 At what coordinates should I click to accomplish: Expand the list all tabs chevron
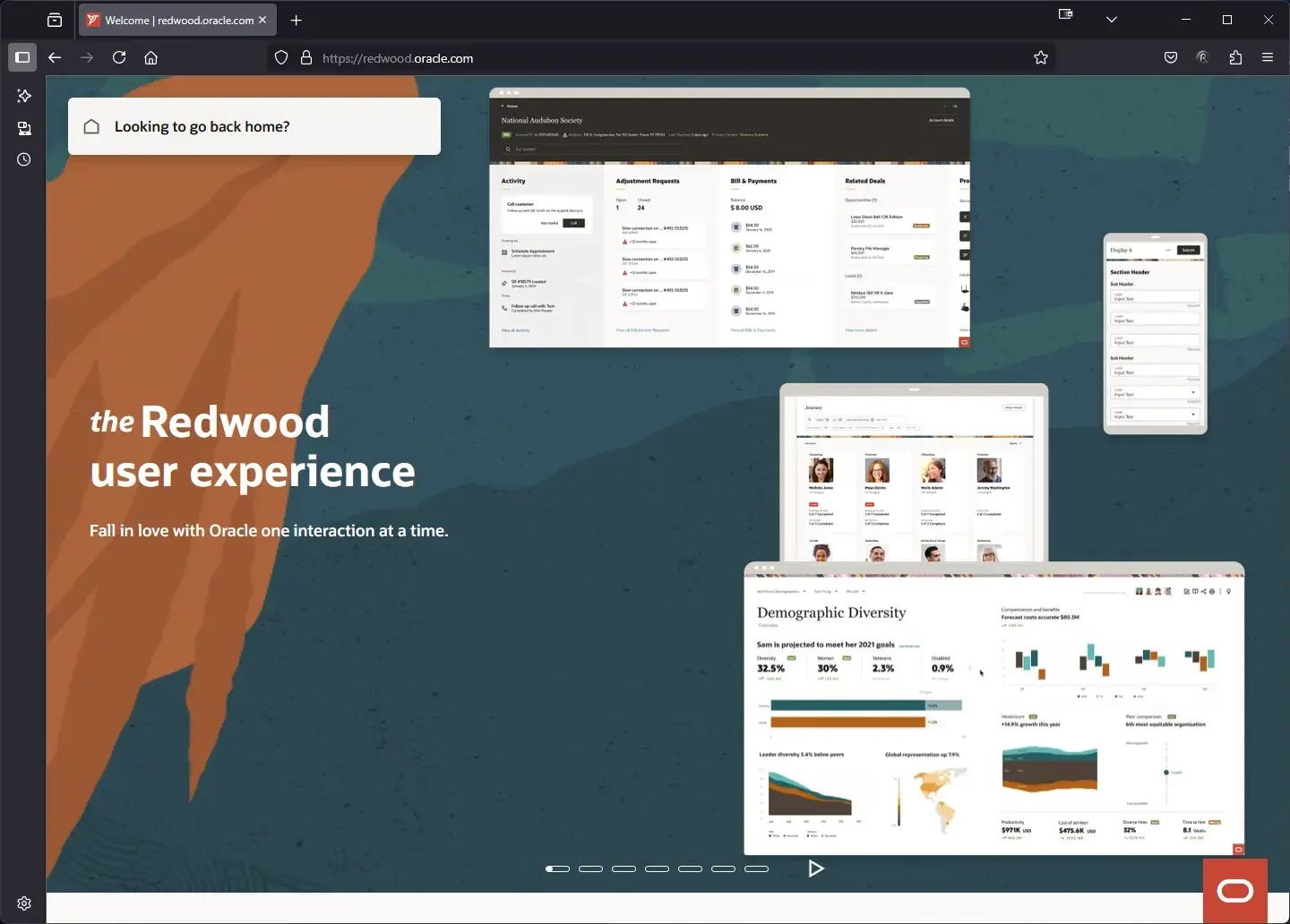click(1112, 20)
